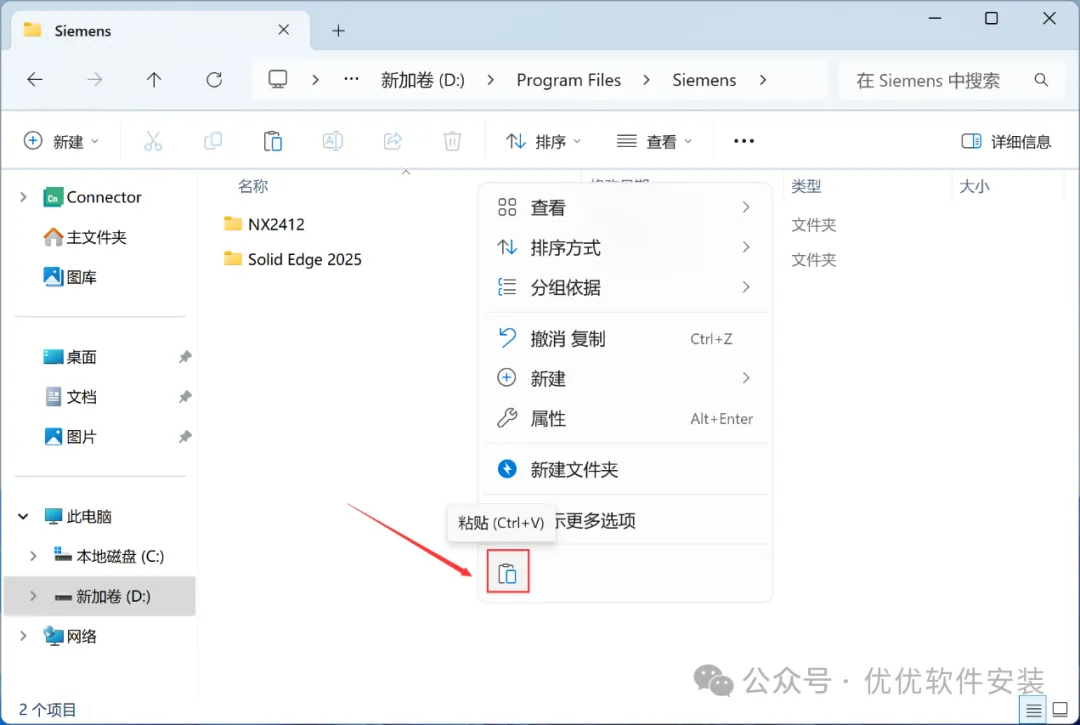Expand 本地磁盘 (C:) tree node

click(x=33, y=556)
